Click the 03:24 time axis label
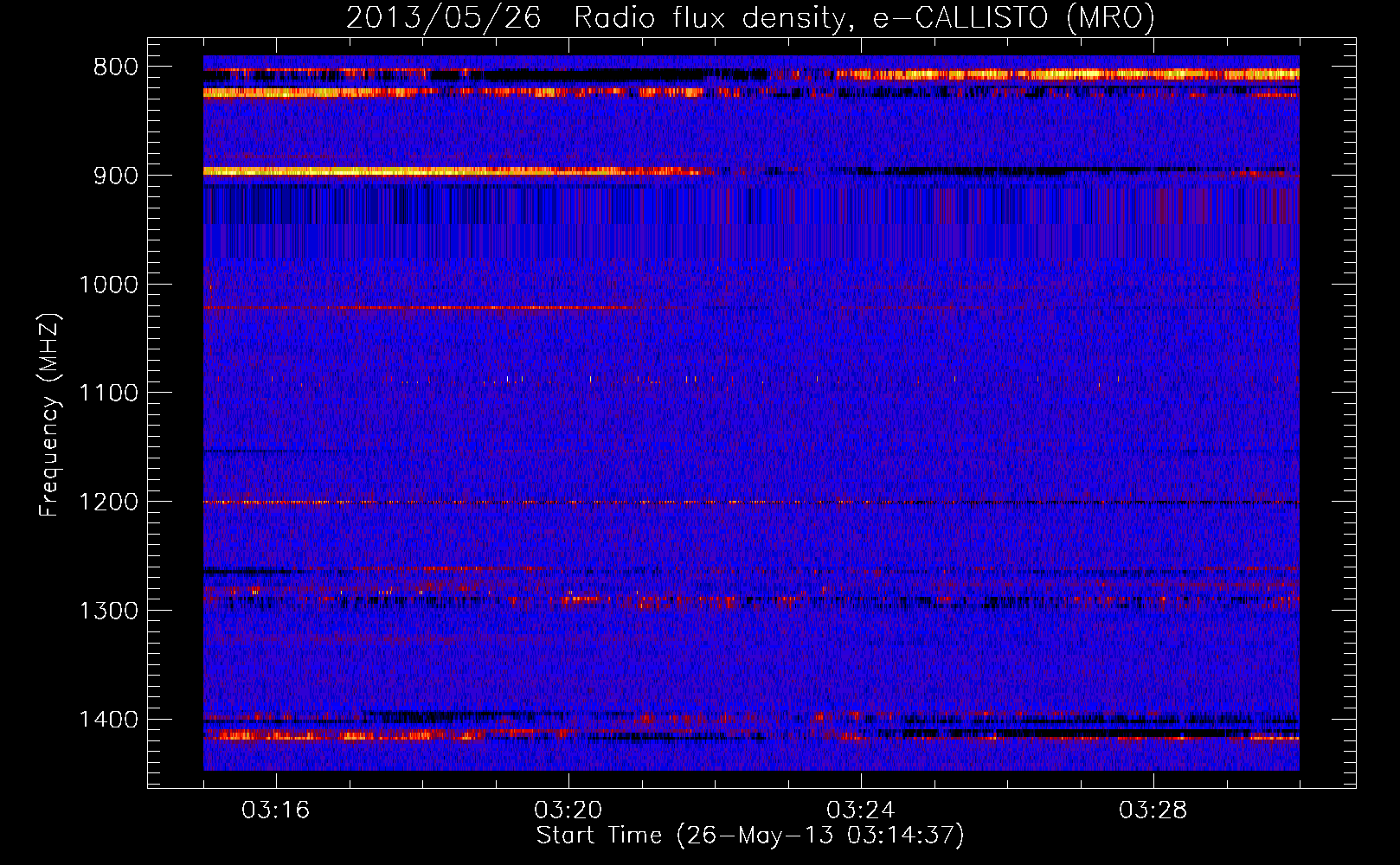 pyautogui.click(x=861, y=811)
